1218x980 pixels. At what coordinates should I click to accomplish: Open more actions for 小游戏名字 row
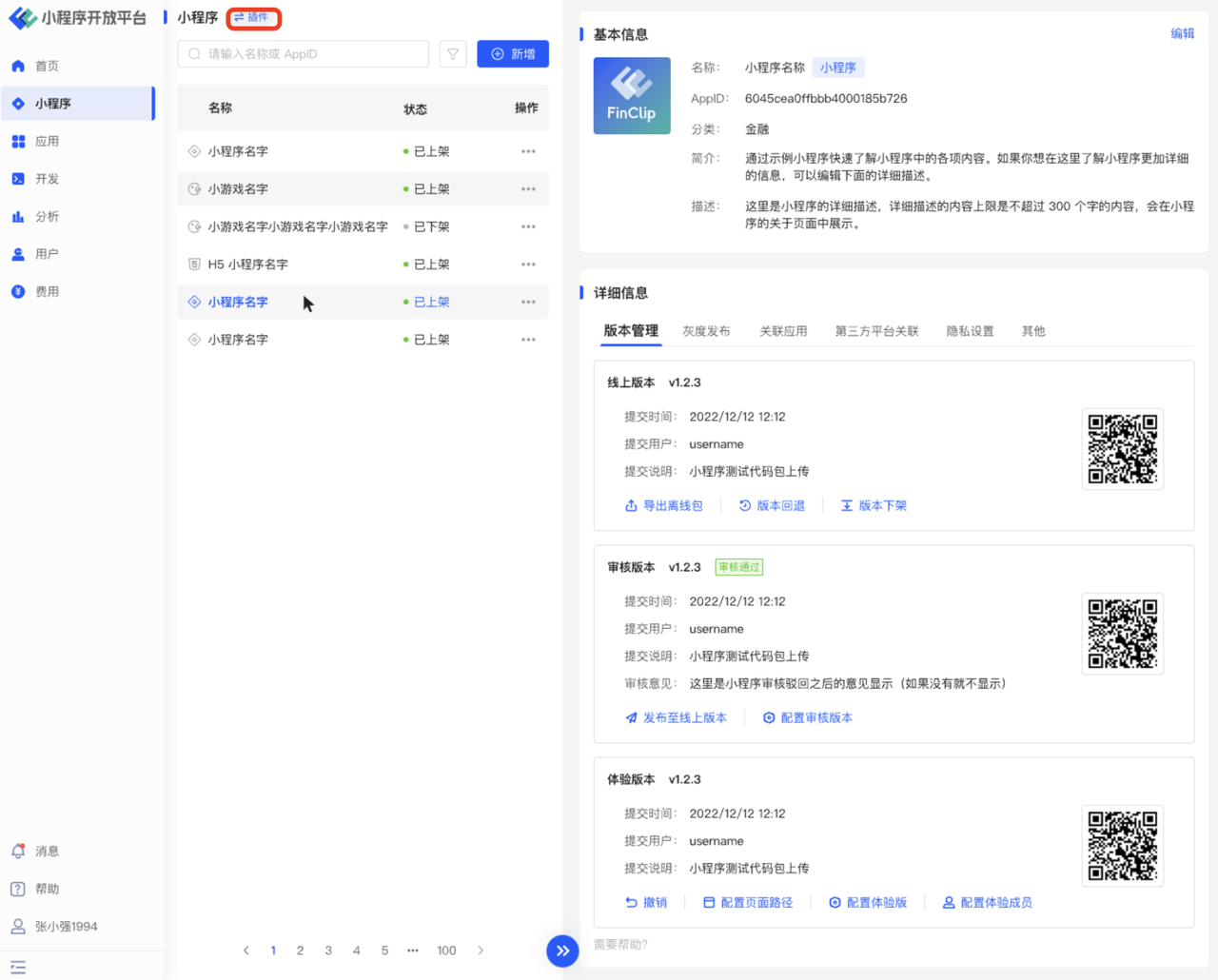coord(528,189)
